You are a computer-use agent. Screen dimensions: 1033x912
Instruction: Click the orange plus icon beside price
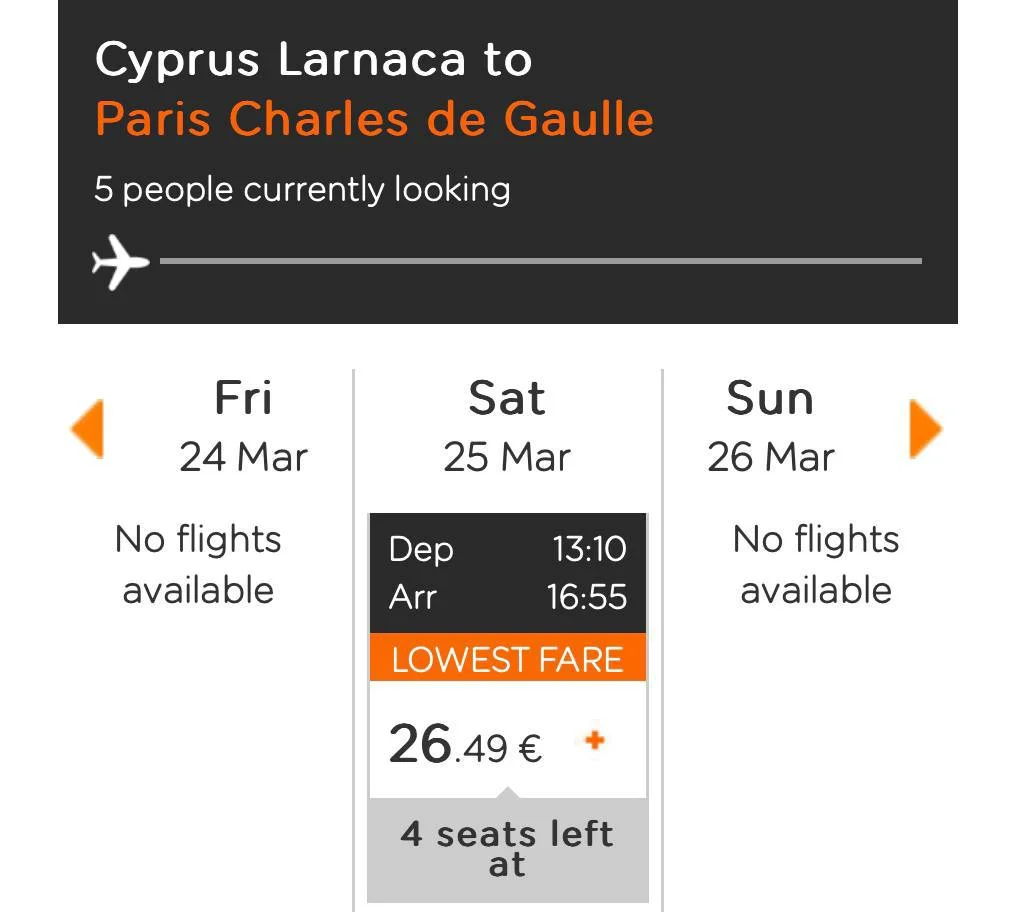click(595, 741)
